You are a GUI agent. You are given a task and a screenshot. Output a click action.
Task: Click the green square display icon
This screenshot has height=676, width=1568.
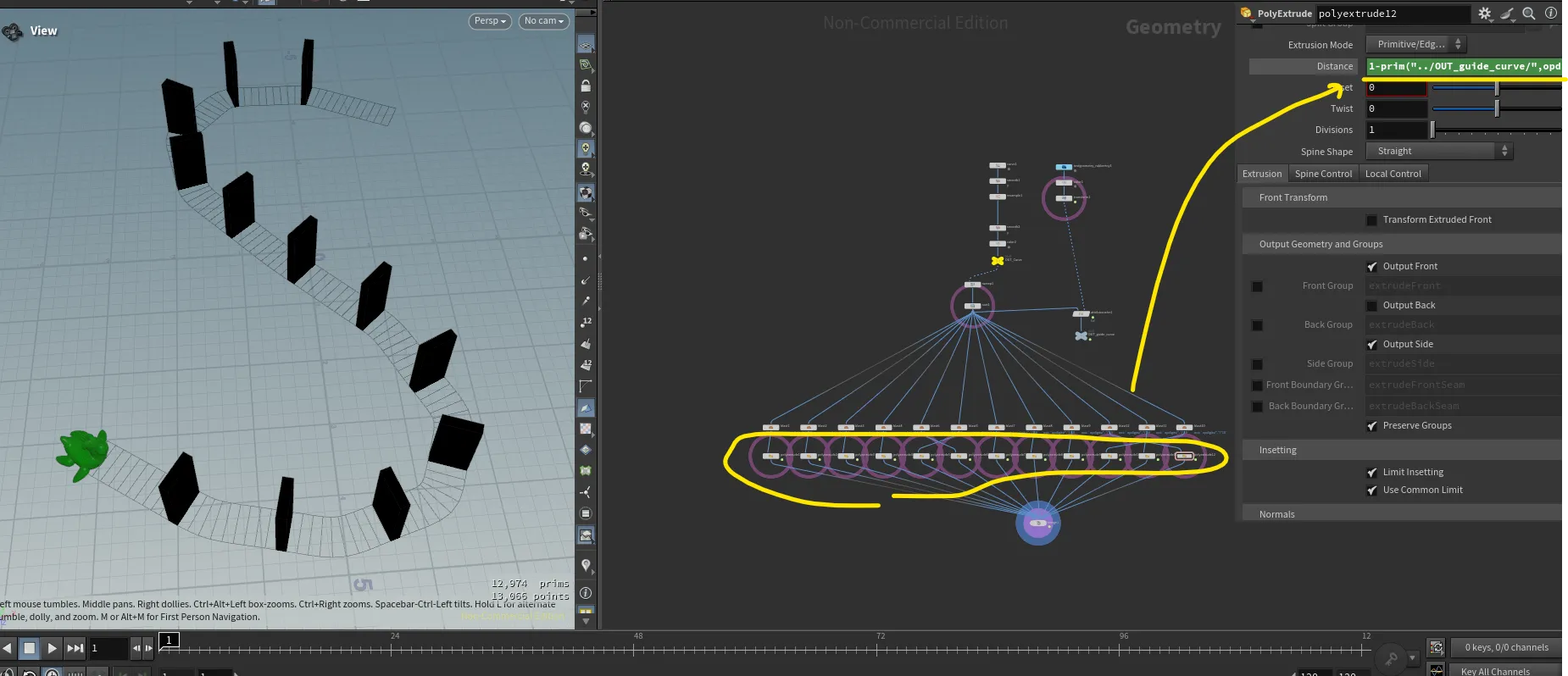click(586, 471)
